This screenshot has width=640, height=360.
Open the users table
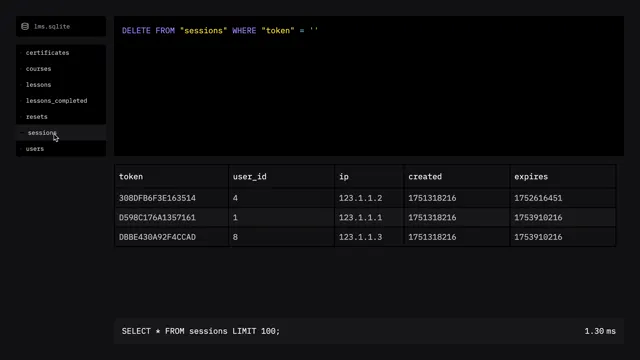point(61,149)
